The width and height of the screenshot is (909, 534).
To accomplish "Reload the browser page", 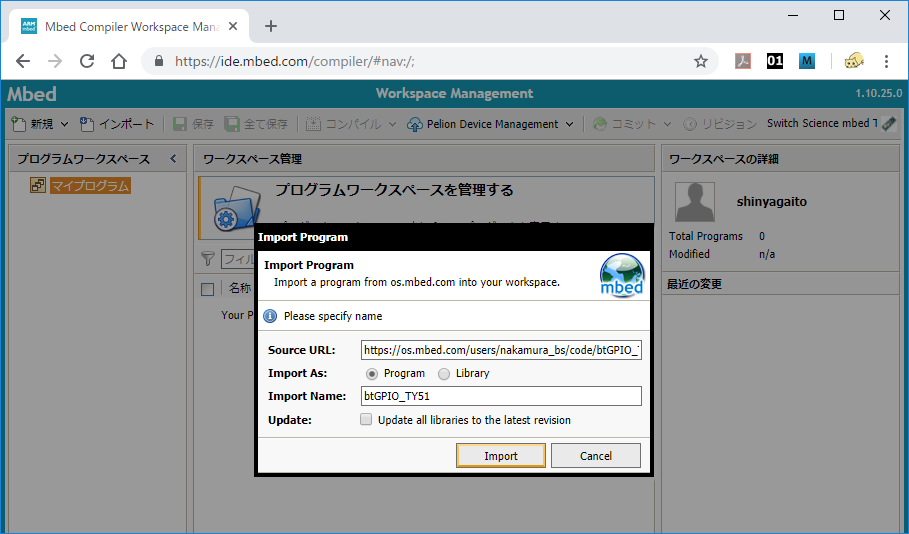I will (x=87, y=61).
